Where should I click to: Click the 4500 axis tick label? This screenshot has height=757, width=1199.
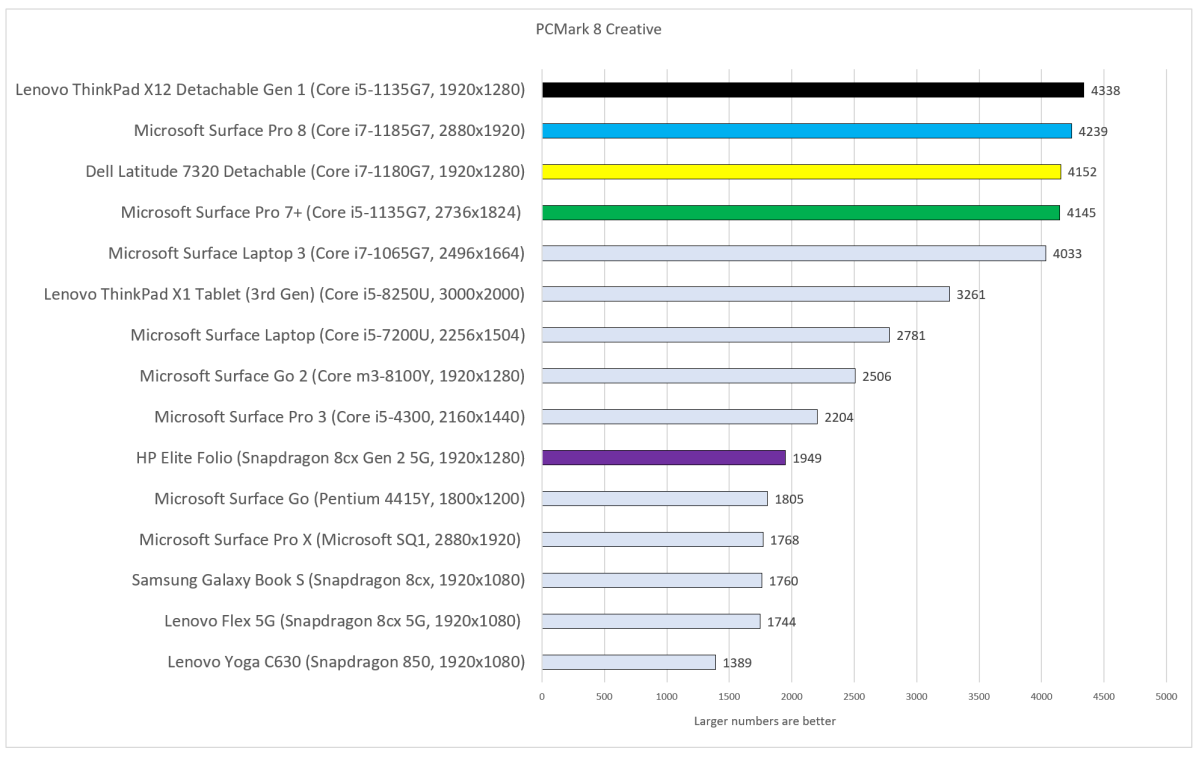[x=1103, y=697]
